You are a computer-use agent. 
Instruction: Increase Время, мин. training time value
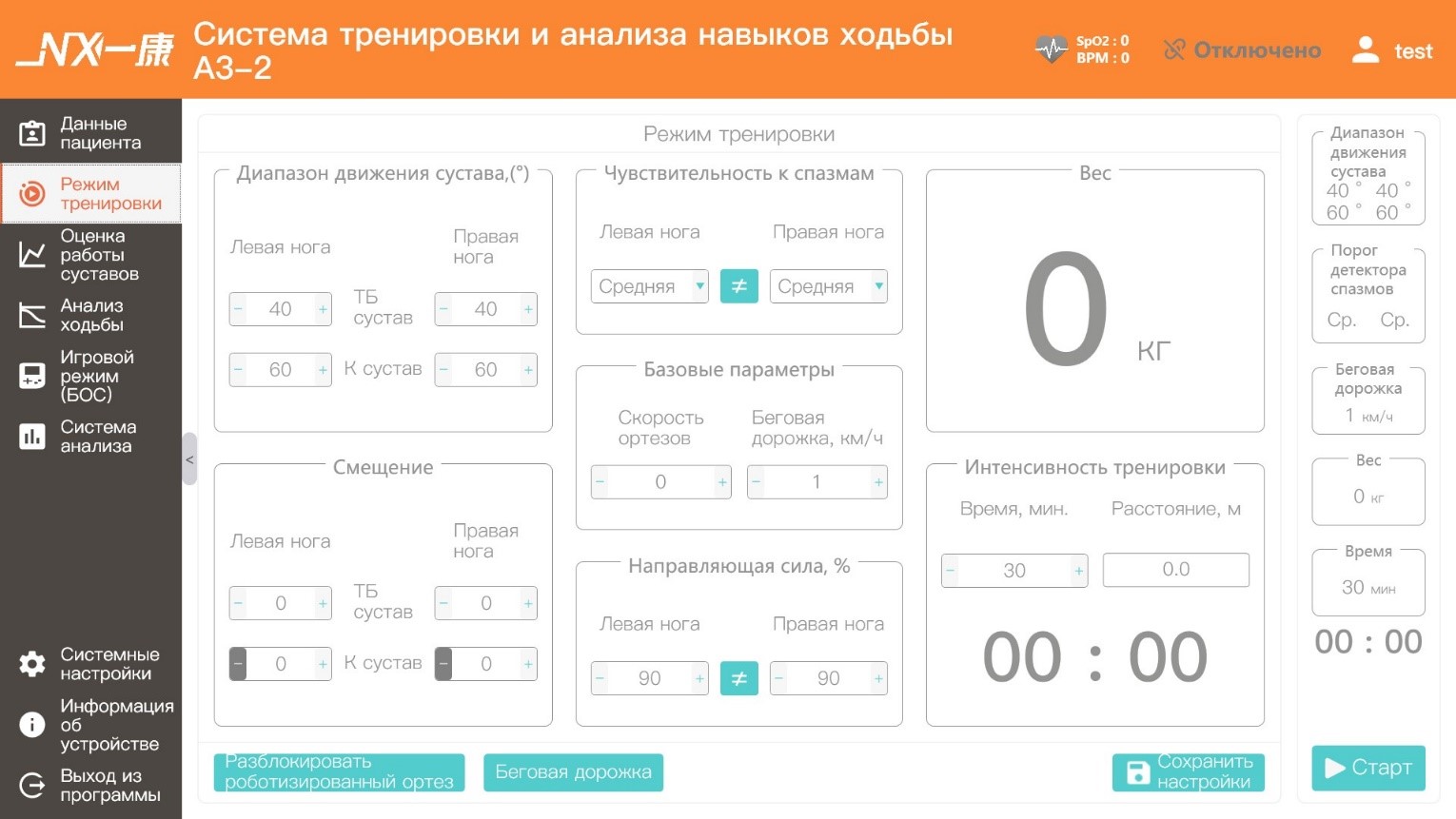click(x=1078, y=571)
